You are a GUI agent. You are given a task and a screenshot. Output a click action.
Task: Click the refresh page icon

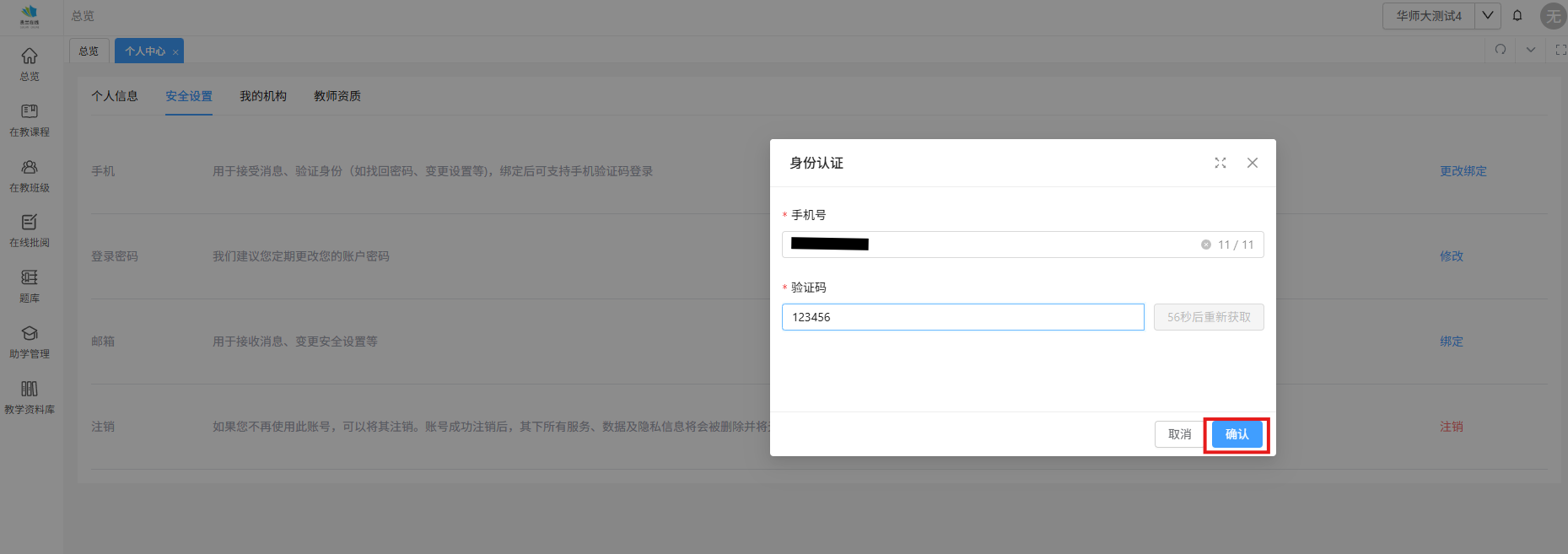click(1500, 50)
